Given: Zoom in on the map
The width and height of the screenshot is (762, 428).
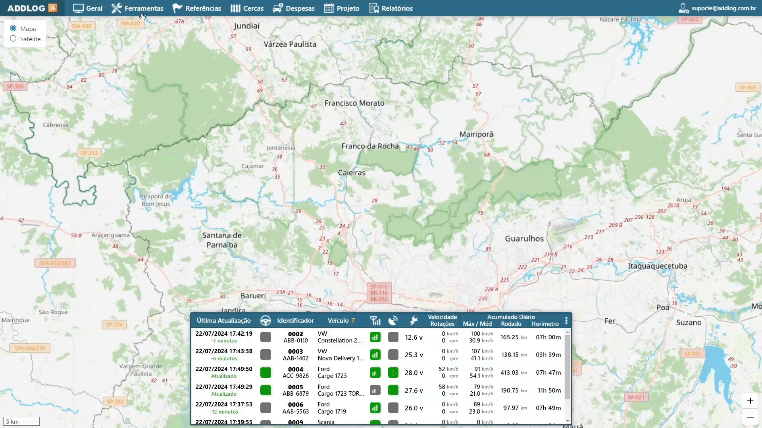Looking at the screenshot, I should [750, 400].
